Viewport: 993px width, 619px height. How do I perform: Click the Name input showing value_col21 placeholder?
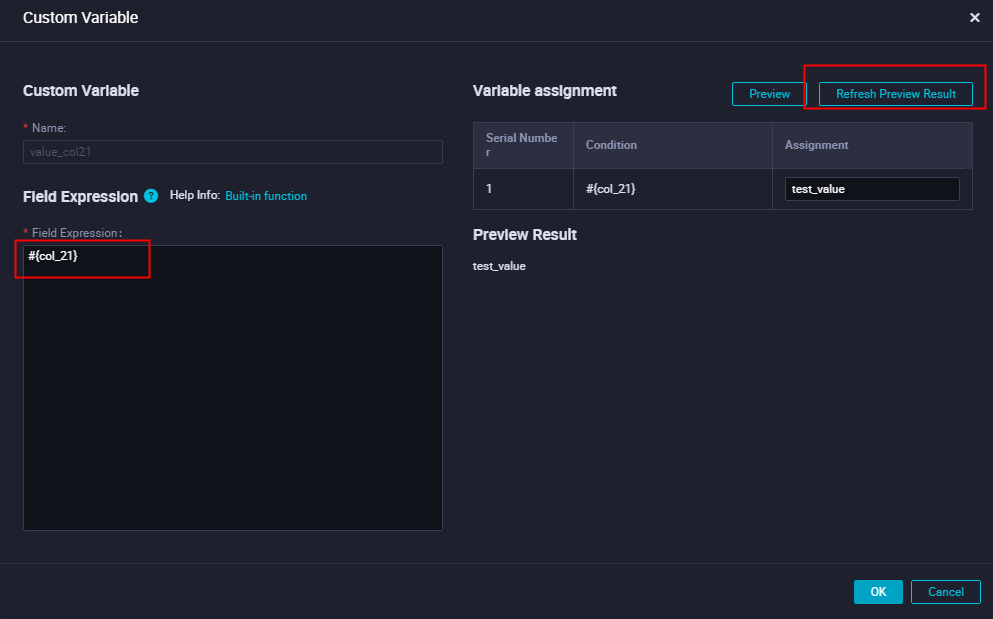click(232, 152)
